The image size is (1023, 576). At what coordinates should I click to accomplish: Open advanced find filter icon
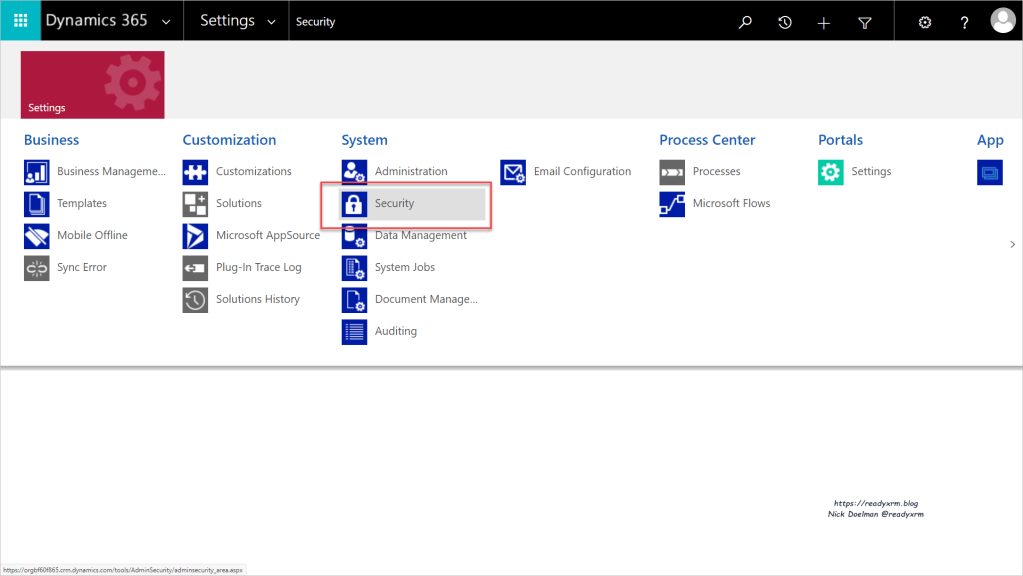[x=865, y=22]
